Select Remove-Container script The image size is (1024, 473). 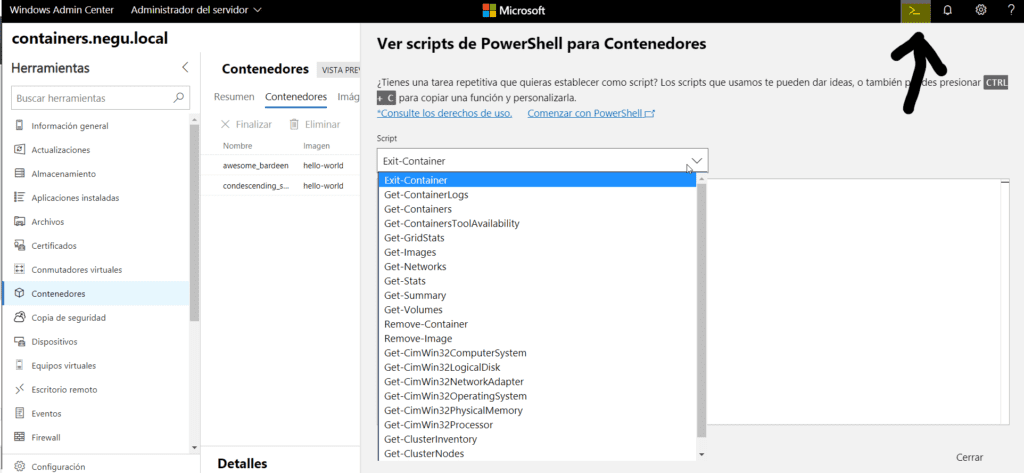point(537,324)
